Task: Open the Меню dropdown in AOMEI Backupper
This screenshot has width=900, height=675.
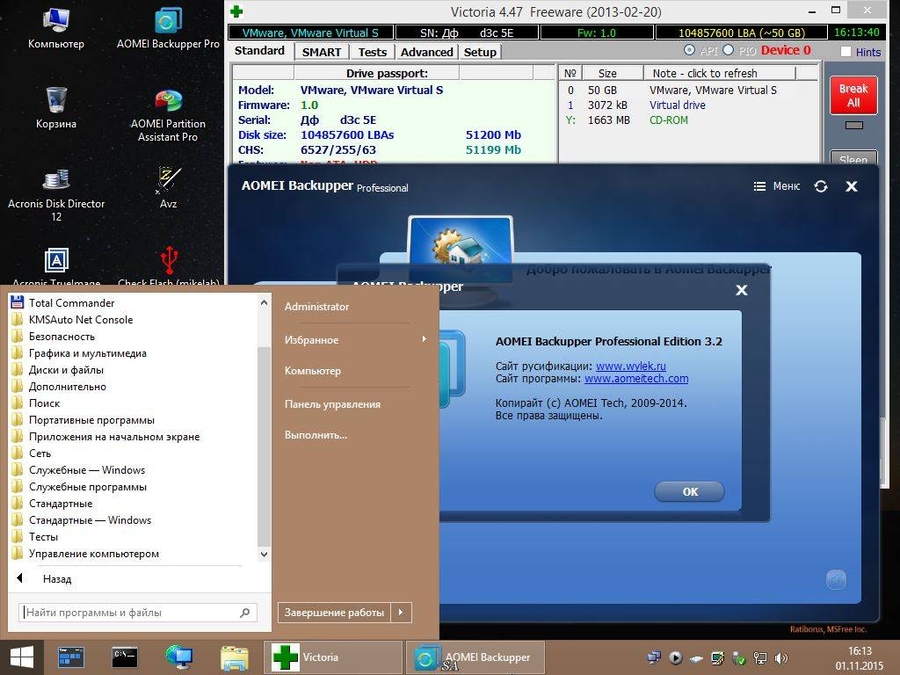Action: click(777, 186)
